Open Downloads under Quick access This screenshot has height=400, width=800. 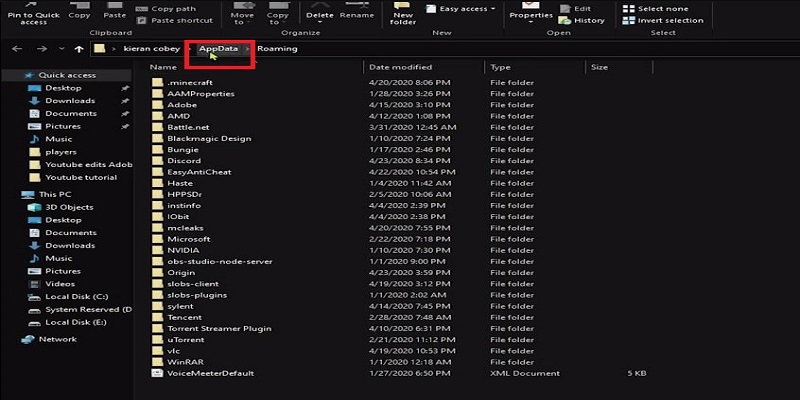click(x=70, y=101)
